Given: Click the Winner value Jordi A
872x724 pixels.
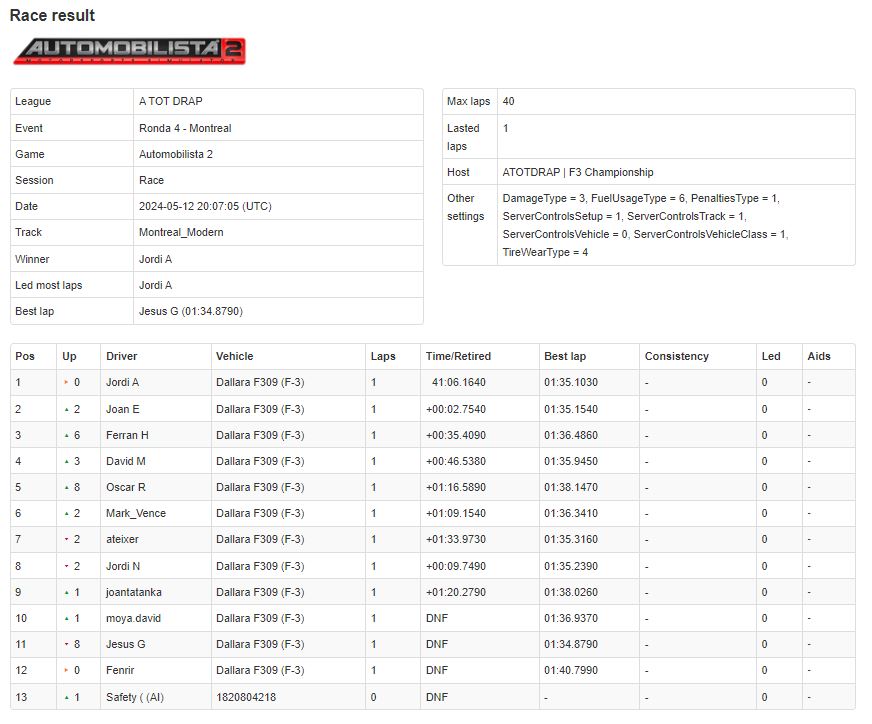Looking at the screenshot, I should [x=156, y=259].
